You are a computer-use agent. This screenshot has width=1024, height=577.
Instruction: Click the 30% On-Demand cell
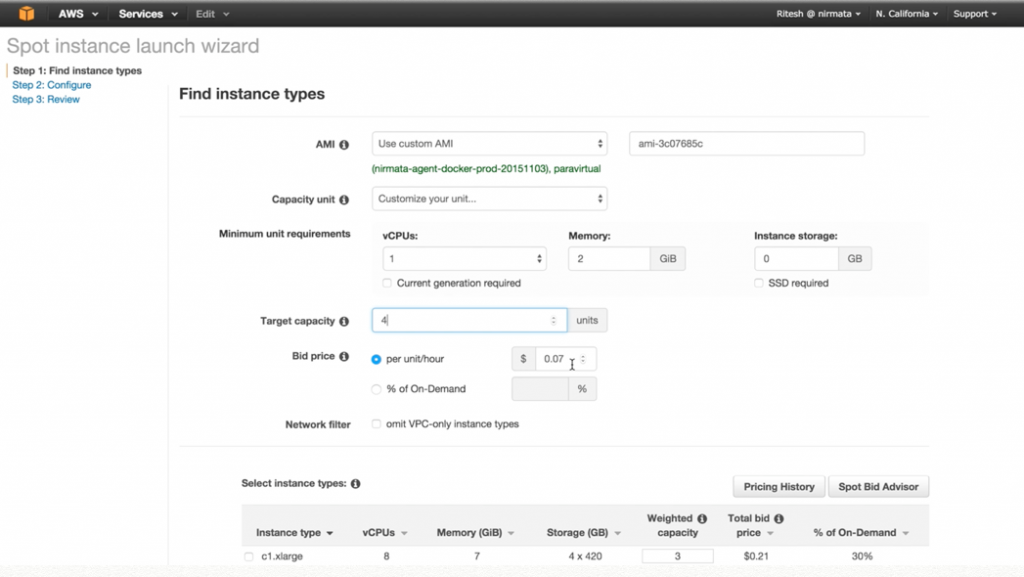point(862,557)
